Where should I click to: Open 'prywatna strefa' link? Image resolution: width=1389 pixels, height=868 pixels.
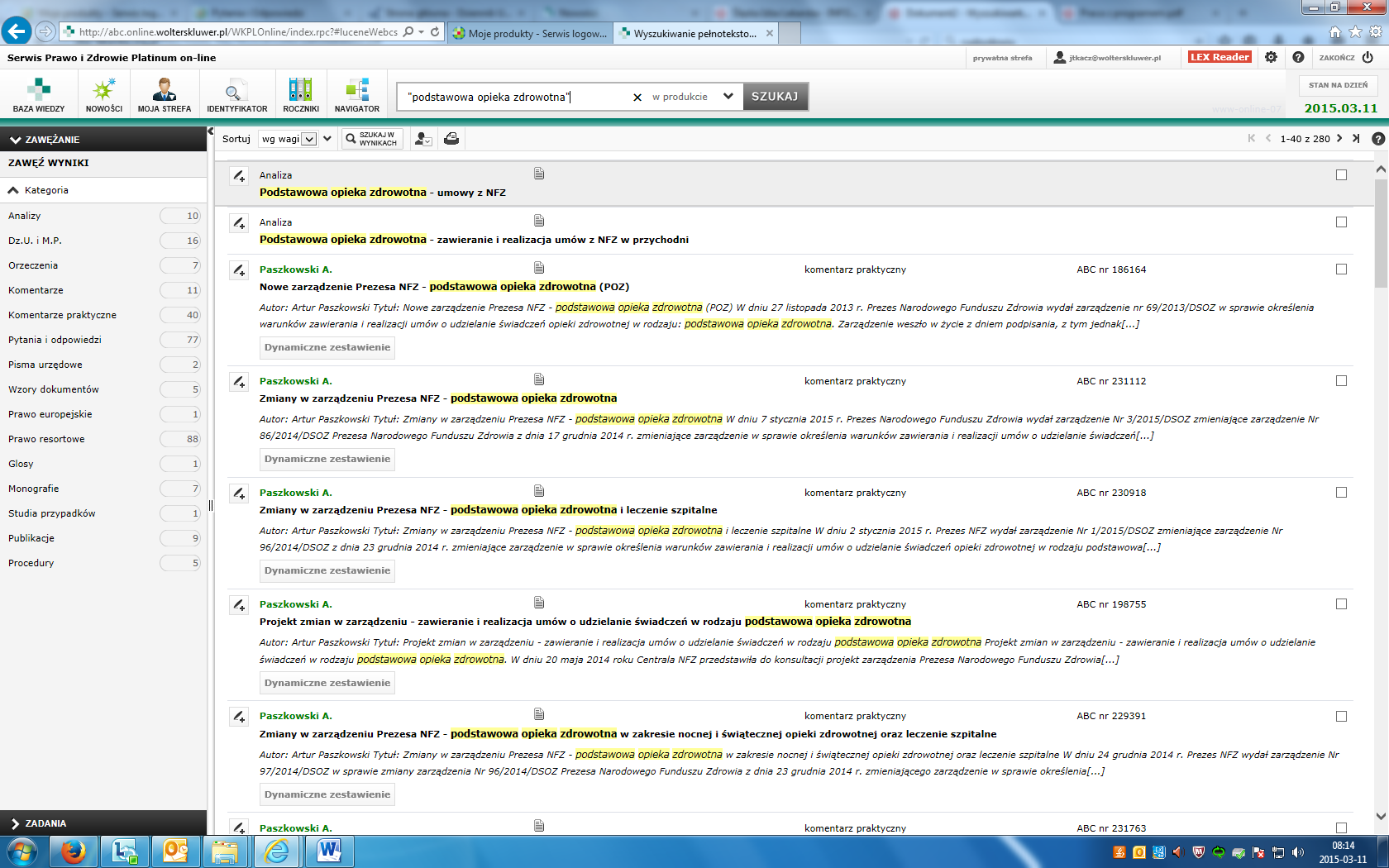pyautogui.click(x=1002, y=58)
